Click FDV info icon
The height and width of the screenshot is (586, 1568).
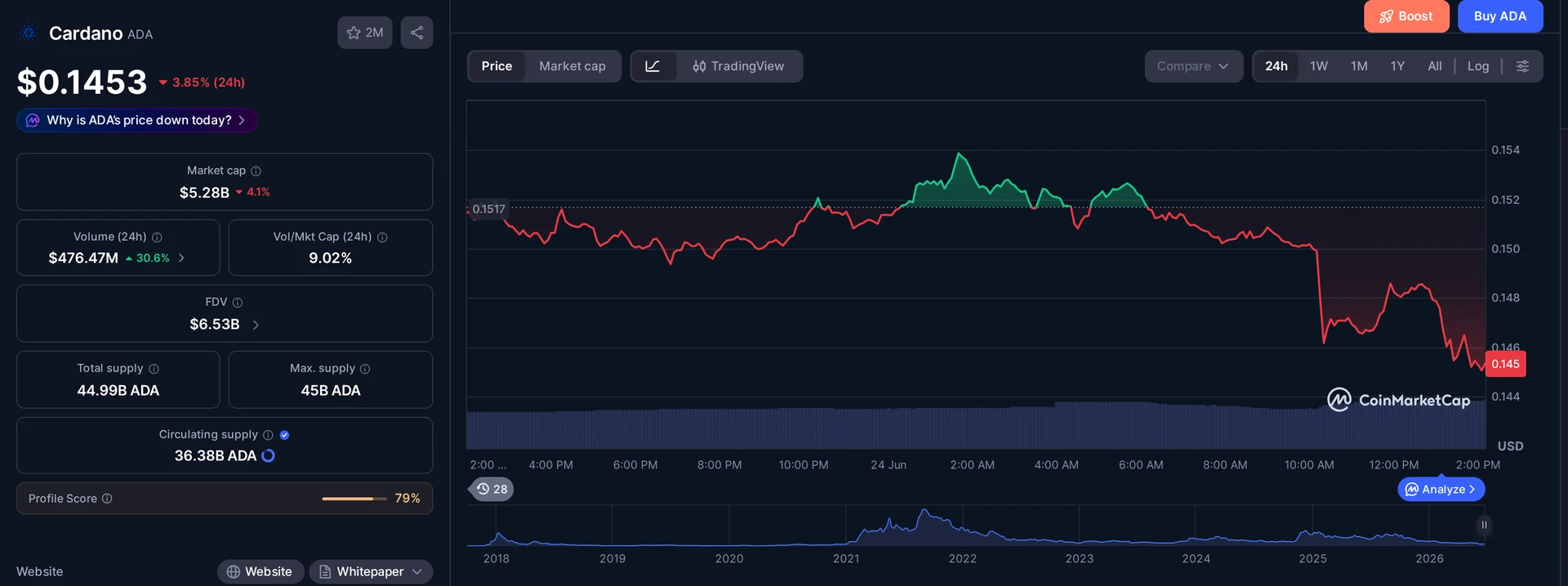(238, 302)
